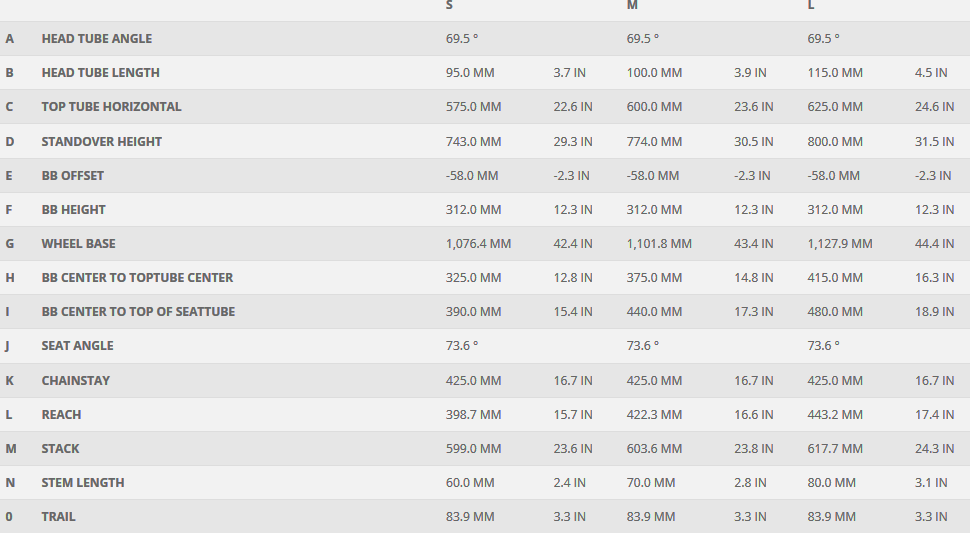Select the 80.0 MM stem length value
The image size is (970, 533).
(x=831, y=483)
